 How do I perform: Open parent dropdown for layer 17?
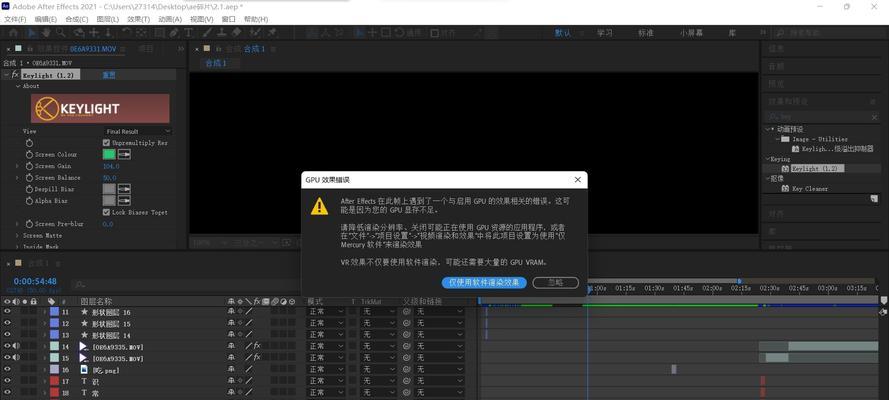pos(439,381)
